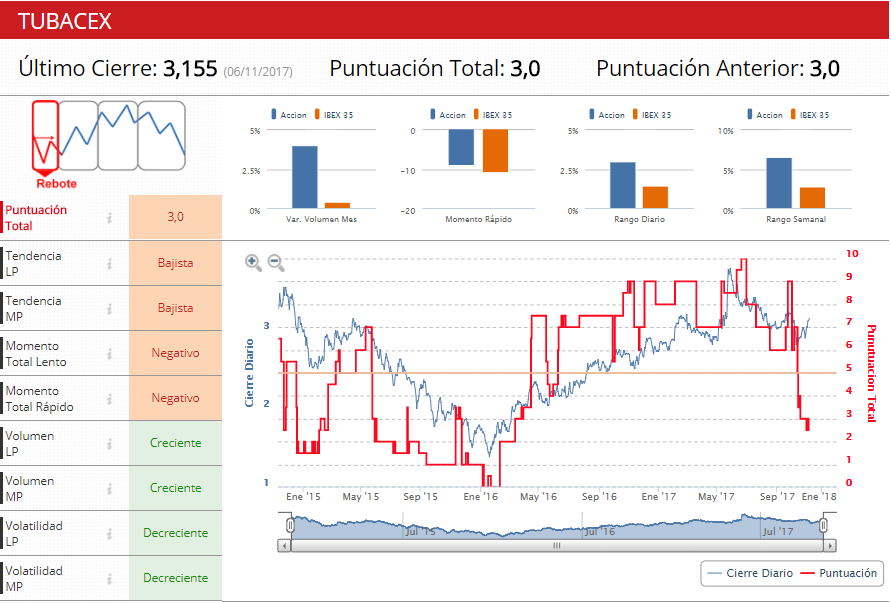Toggle IBEX 35 legend in Momento Rápido chart
This screenshot has height=603, width=891.
pyautogui.click(x=493, y=115)
